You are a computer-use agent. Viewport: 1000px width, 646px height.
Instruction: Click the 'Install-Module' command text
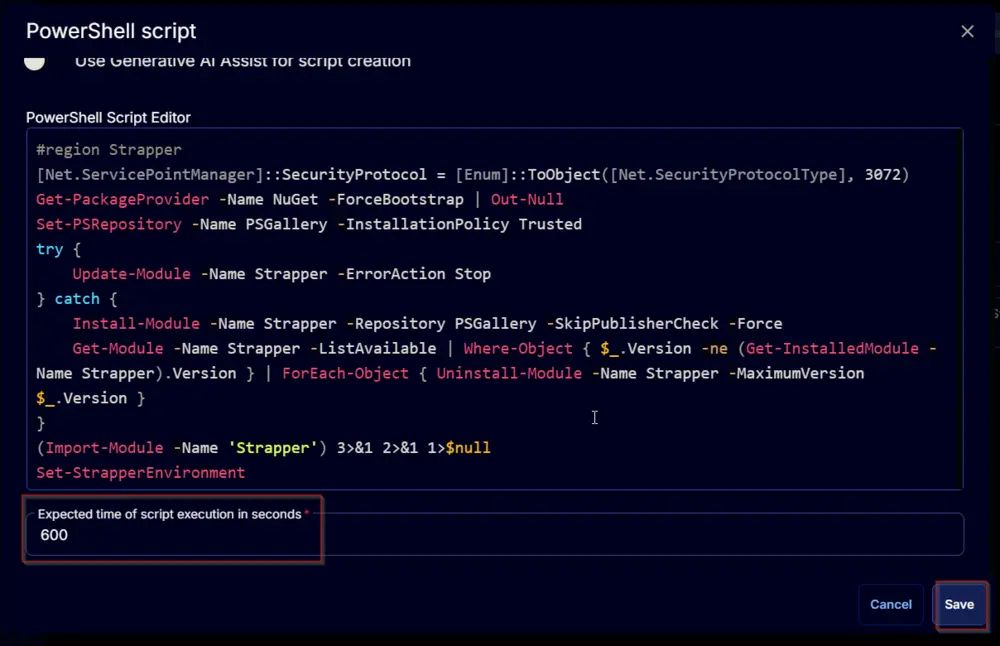136,324
